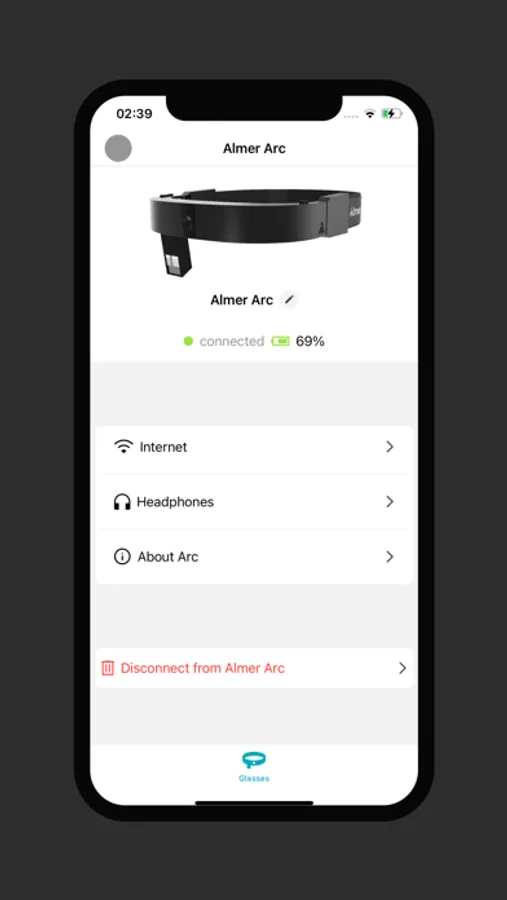Tap the pencil edit icon beside Almer Arc
Screen dimensions: 507x900
pos(289,300)
